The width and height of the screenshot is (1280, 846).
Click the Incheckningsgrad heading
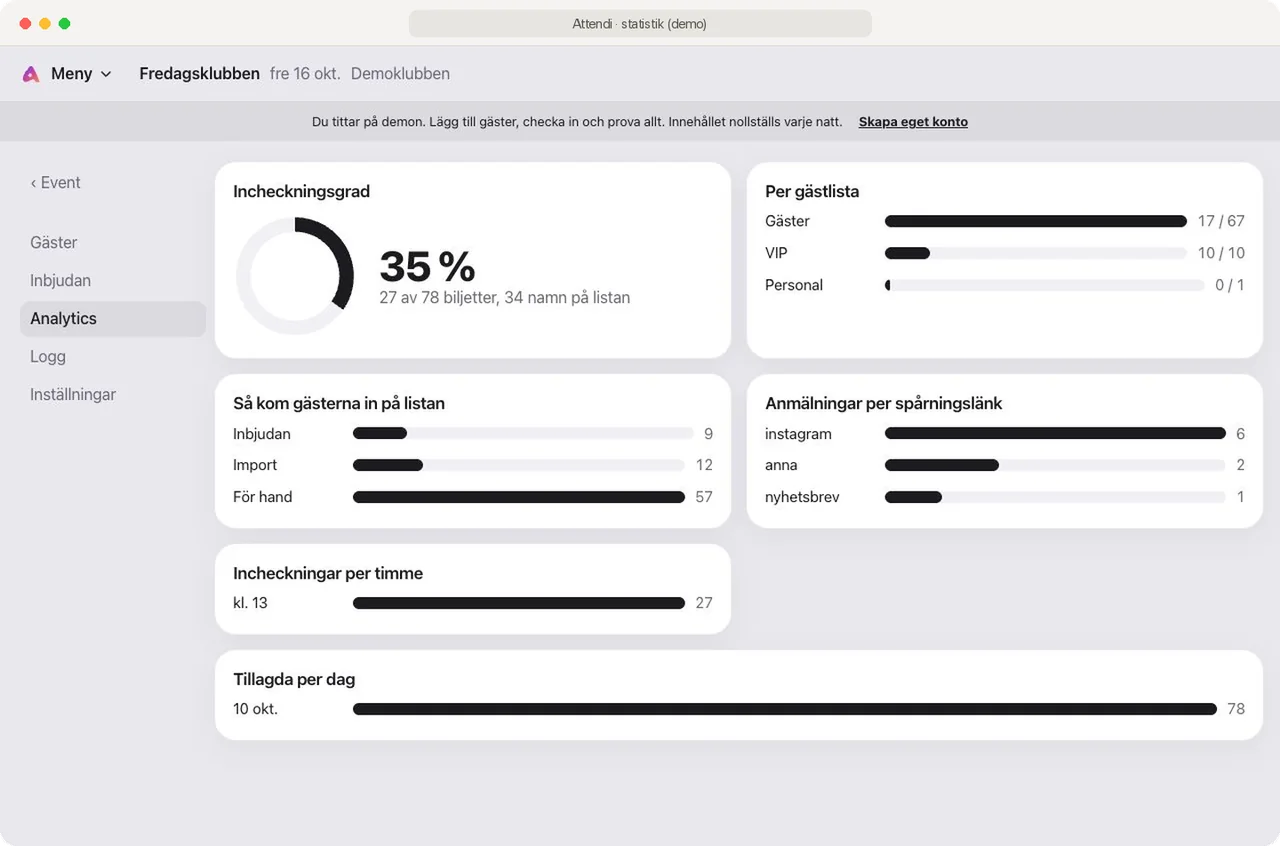click(301, 191)
